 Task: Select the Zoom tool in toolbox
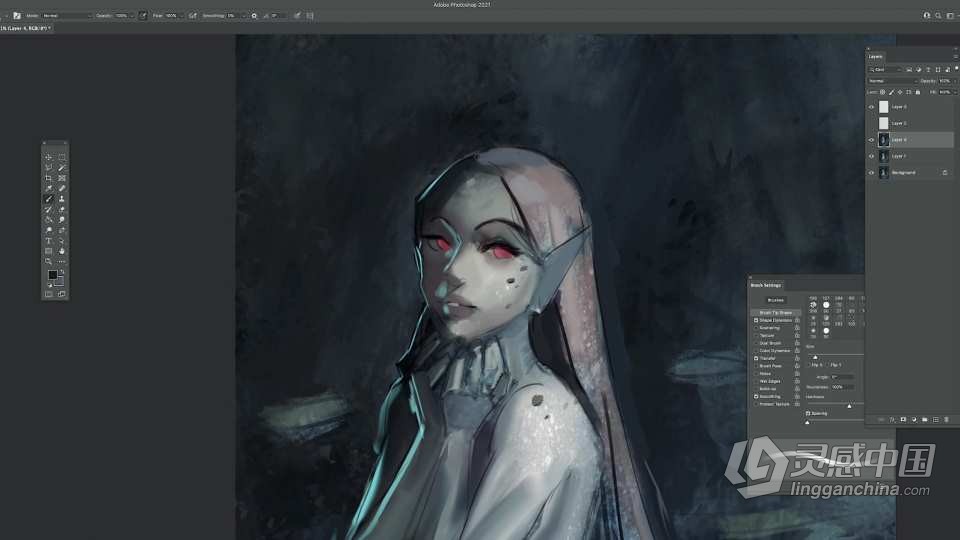pos(49,261)
